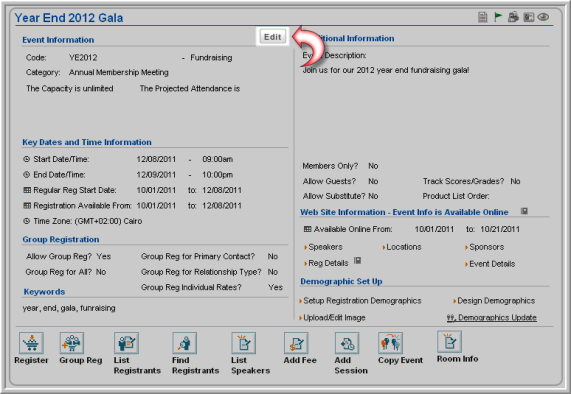Click the Web Site Information heading text
The image size is (571, 394).
click(x=404, y=212)
